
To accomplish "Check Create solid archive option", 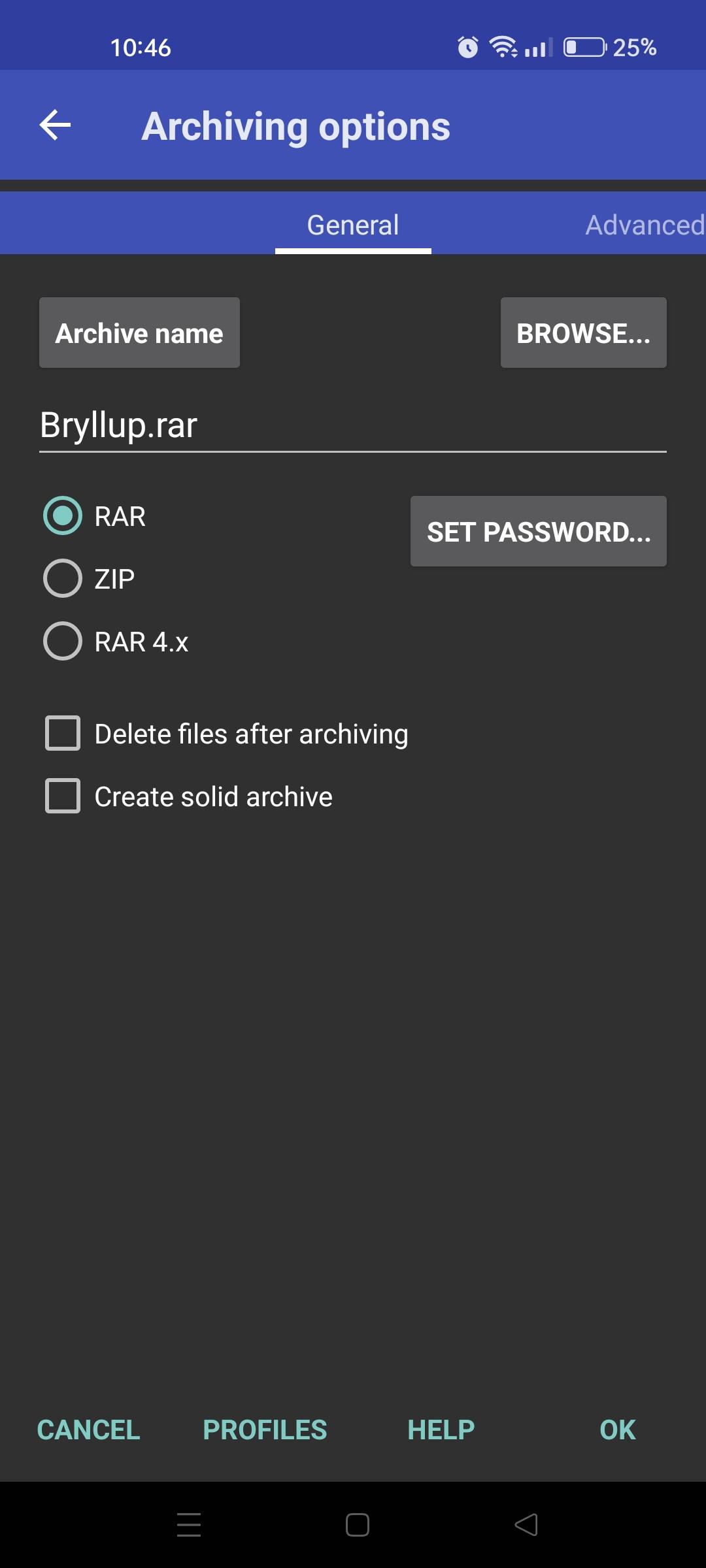I will pyautogui.click(x=63, y=796).
